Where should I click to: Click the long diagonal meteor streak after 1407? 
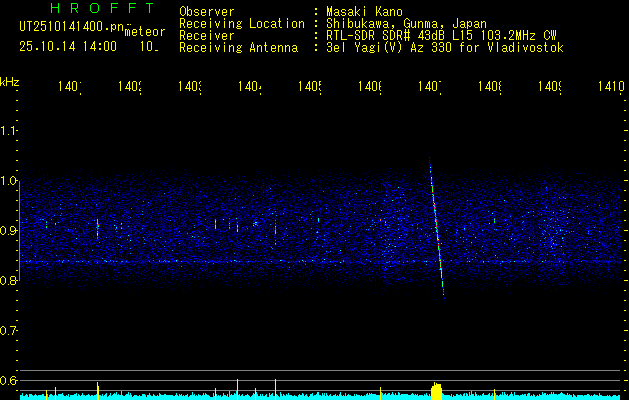coord(436,229)
